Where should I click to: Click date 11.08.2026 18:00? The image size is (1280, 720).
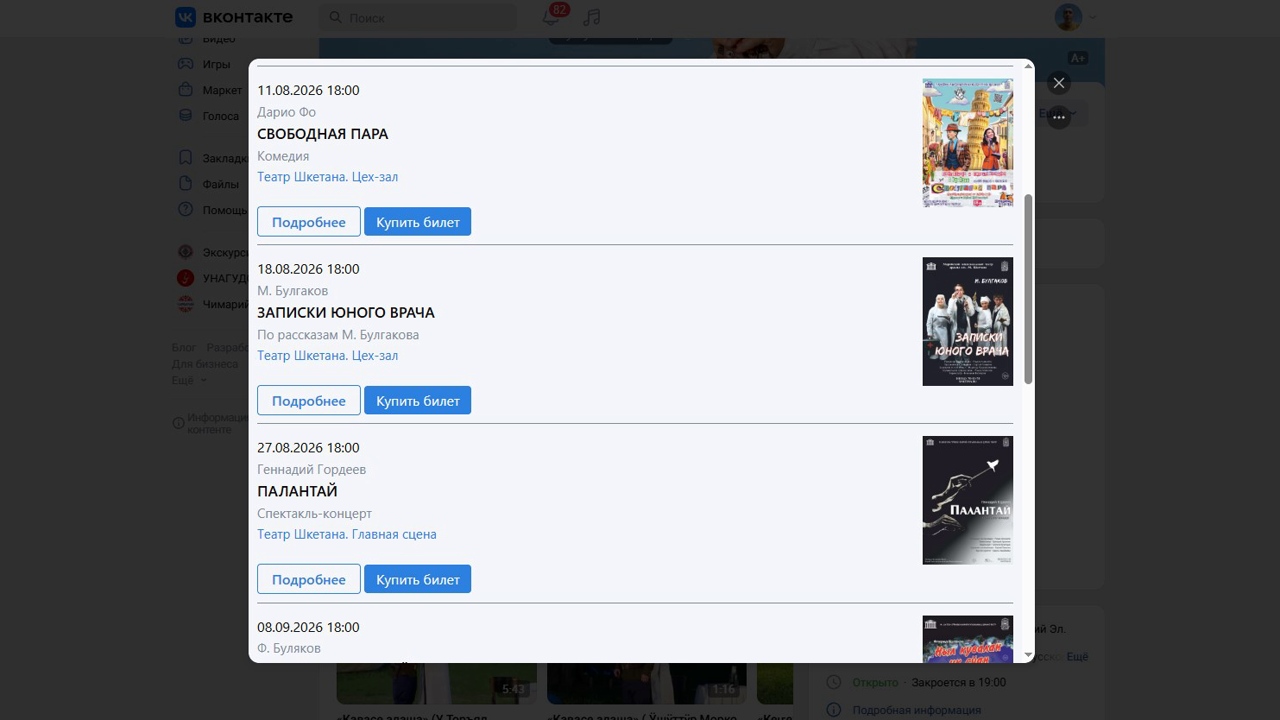click(x=308, y=90)
